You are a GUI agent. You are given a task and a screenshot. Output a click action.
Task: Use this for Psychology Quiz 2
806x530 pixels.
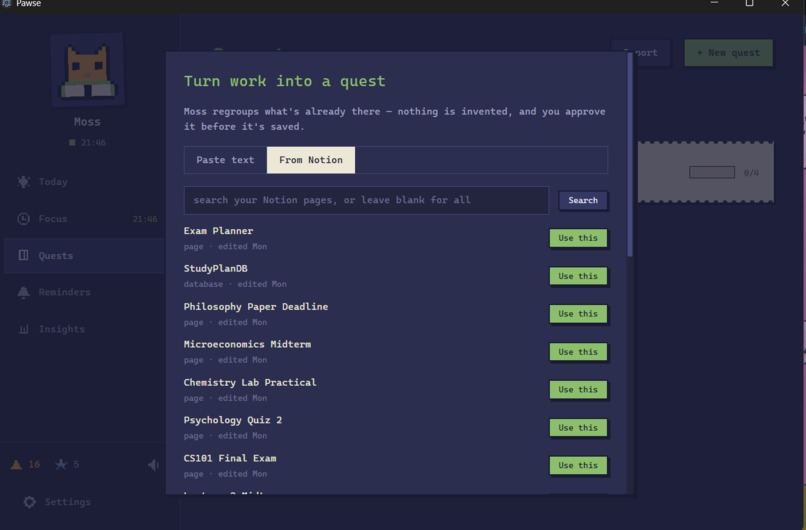(578, 427)
